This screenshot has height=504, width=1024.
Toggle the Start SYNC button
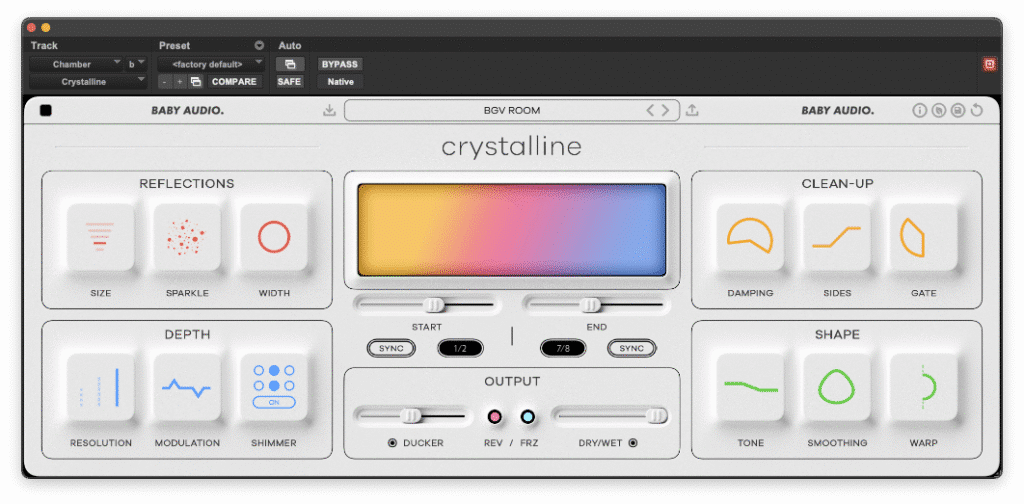391,348
